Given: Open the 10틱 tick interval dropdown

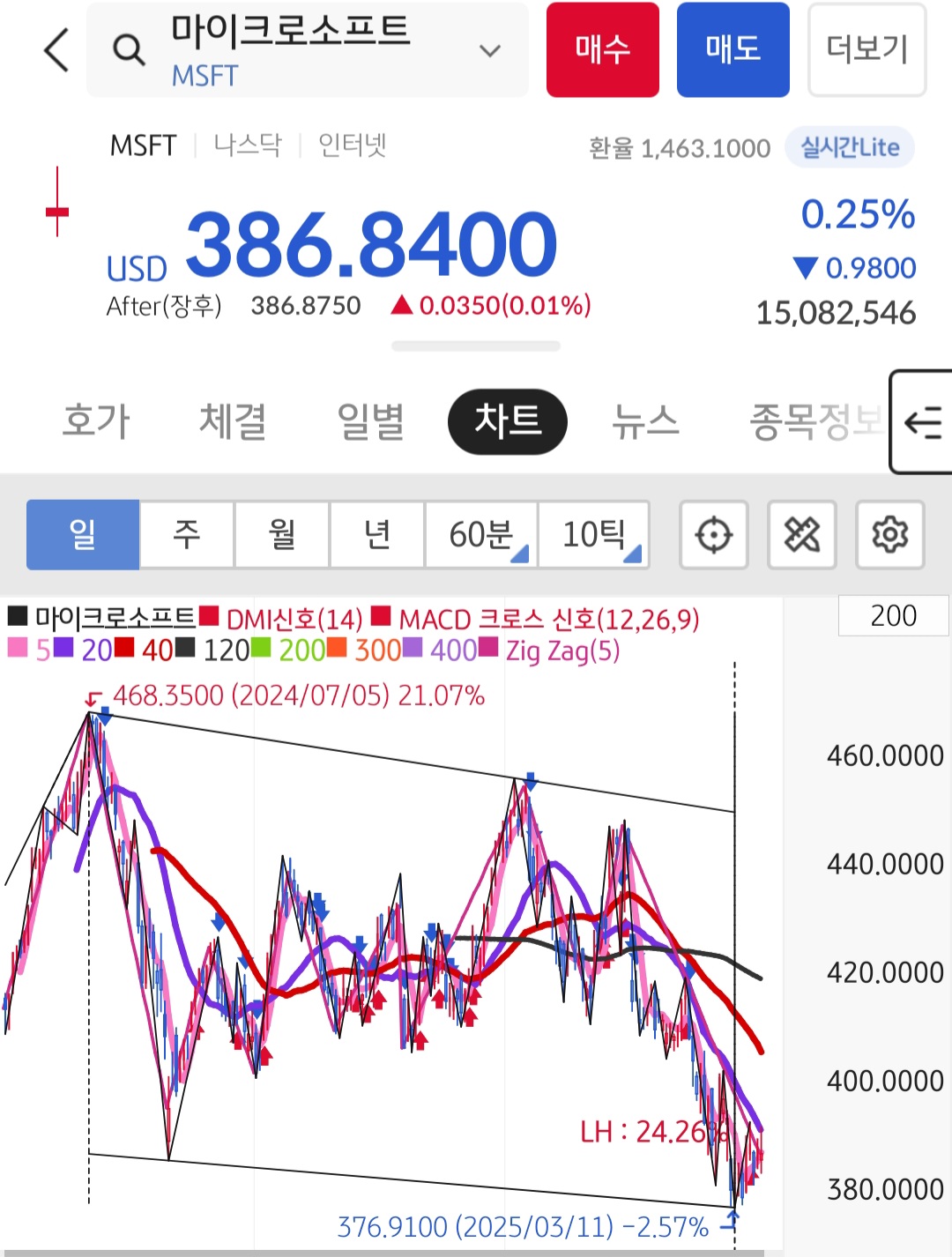Looking at the screenshot, I should click(594, 534).
